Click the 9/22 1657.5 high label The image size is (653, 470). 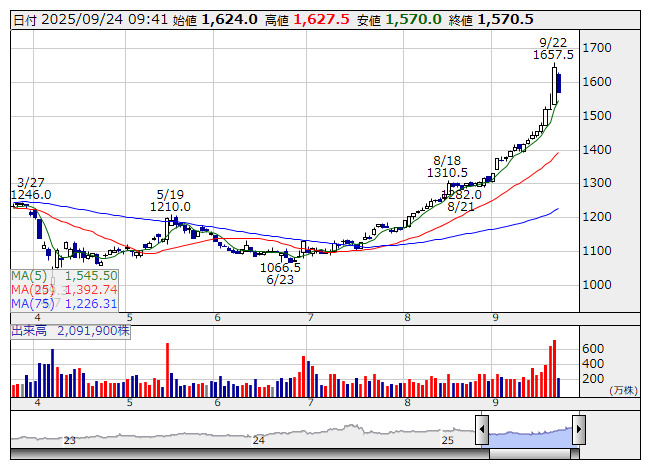click(553, 49)
